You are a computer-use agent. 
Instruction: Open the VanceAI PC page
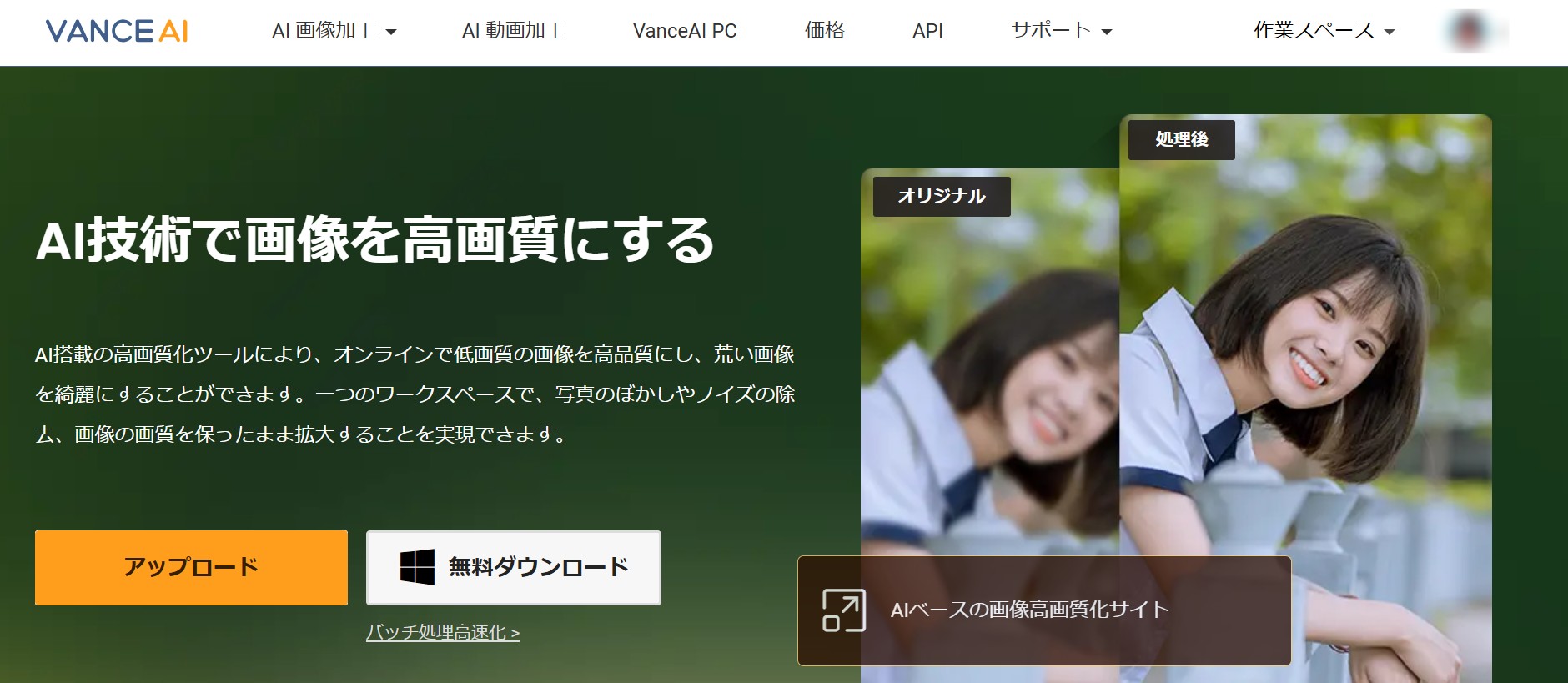coord(685,31)
